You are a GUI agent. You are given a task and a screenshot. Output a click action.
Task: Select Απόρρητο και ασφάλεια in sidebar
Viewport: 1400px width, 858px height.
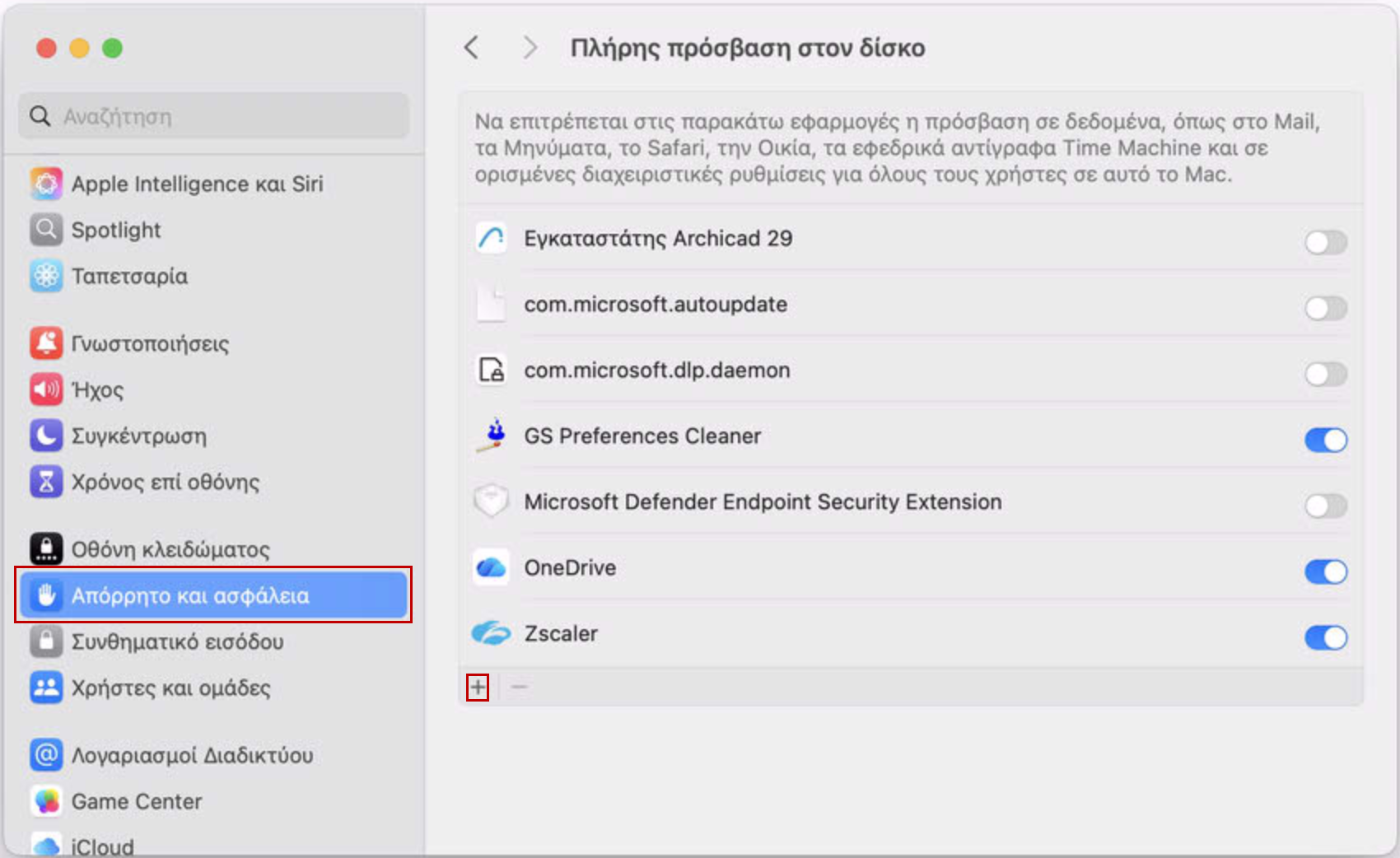coord(214,595)
